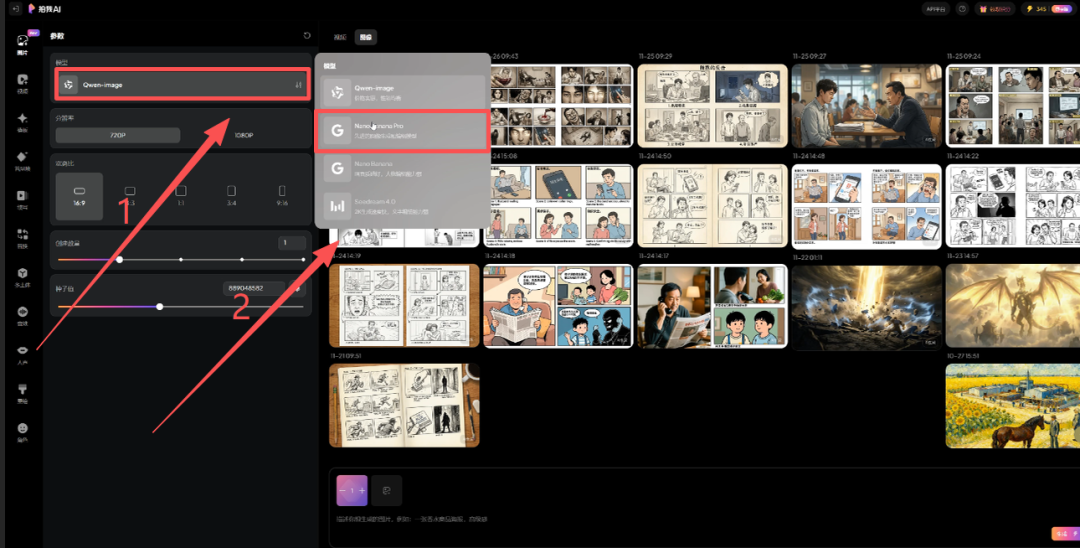Pick the 9:16 aspect ratio icon
Viewport: 1080px width, 548px height.
click(282, 195)
